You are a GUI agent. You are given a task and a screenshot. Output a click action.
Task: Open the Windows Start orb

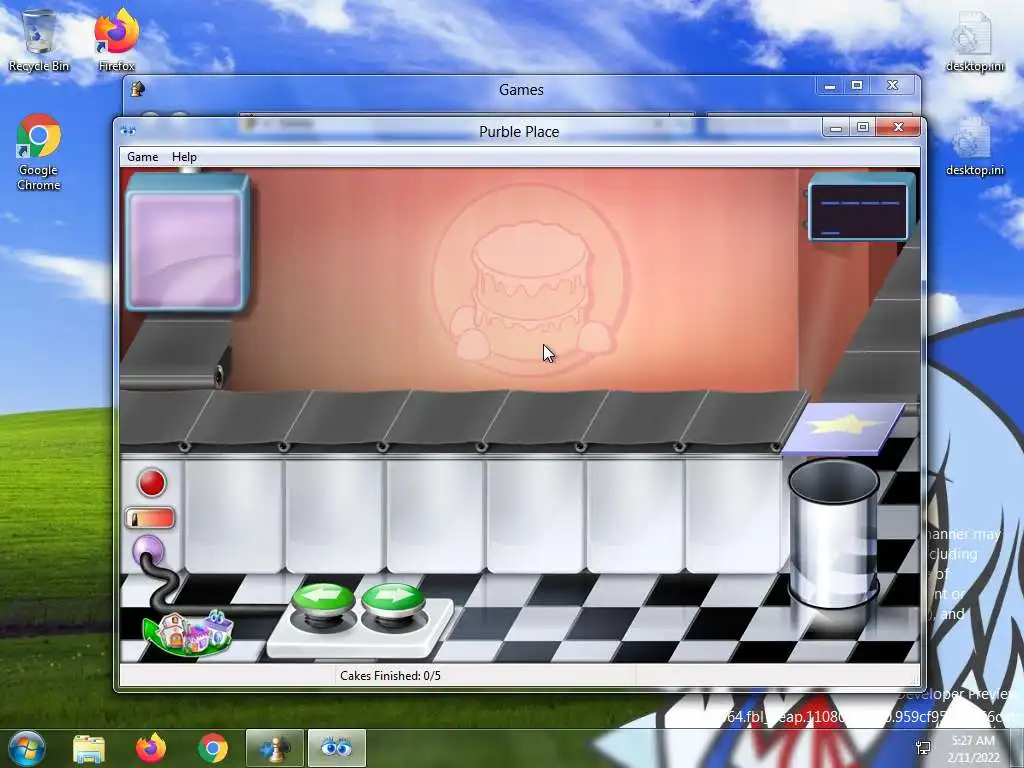(27, 748)
